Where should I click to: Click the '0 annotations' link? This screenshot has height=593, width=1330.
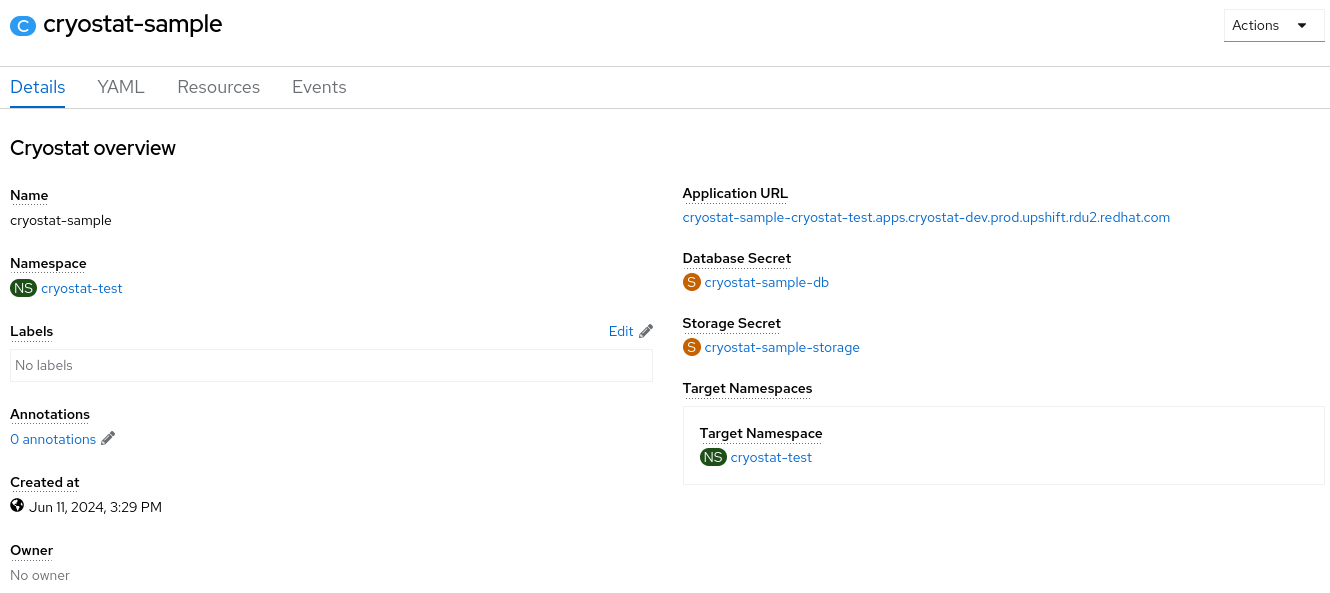pyautogui.click(x=53, y=439)
